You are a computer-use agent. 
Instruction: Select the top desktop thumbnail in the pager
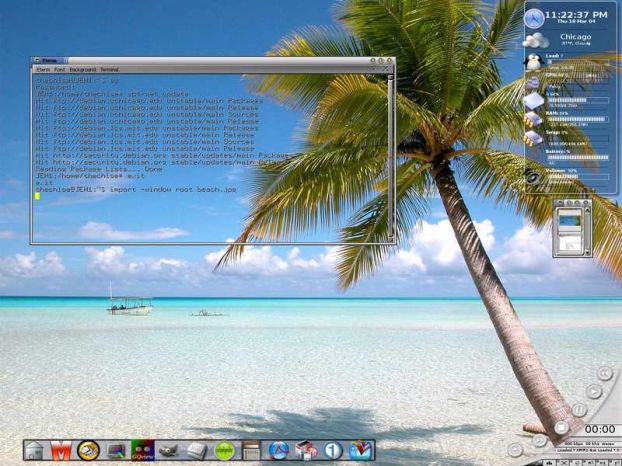tap(570, 220)
